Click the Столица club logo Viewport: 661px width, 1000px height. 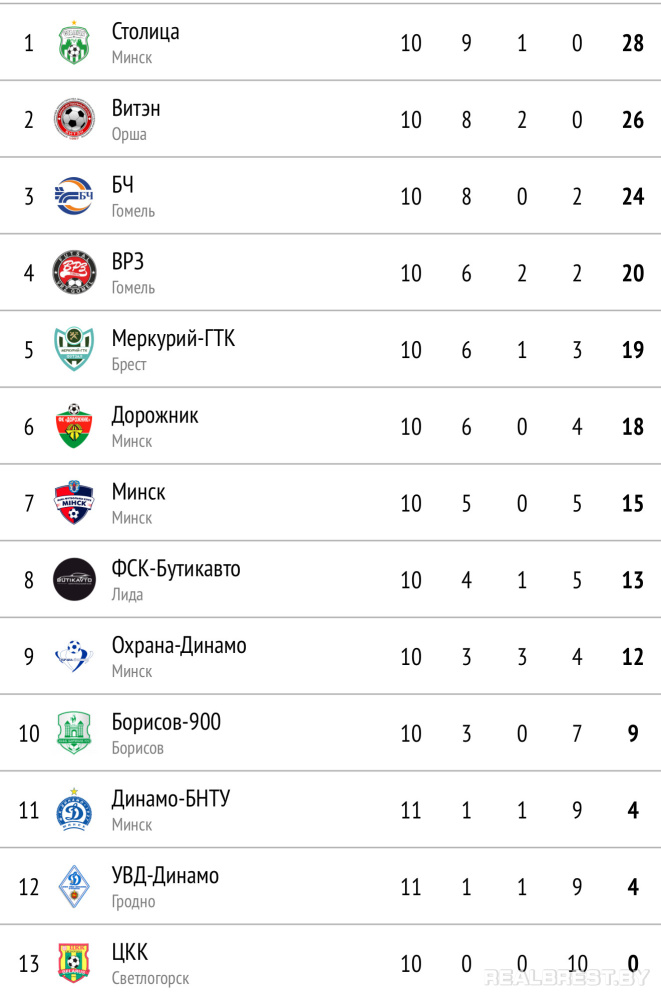tap(74, 43)
